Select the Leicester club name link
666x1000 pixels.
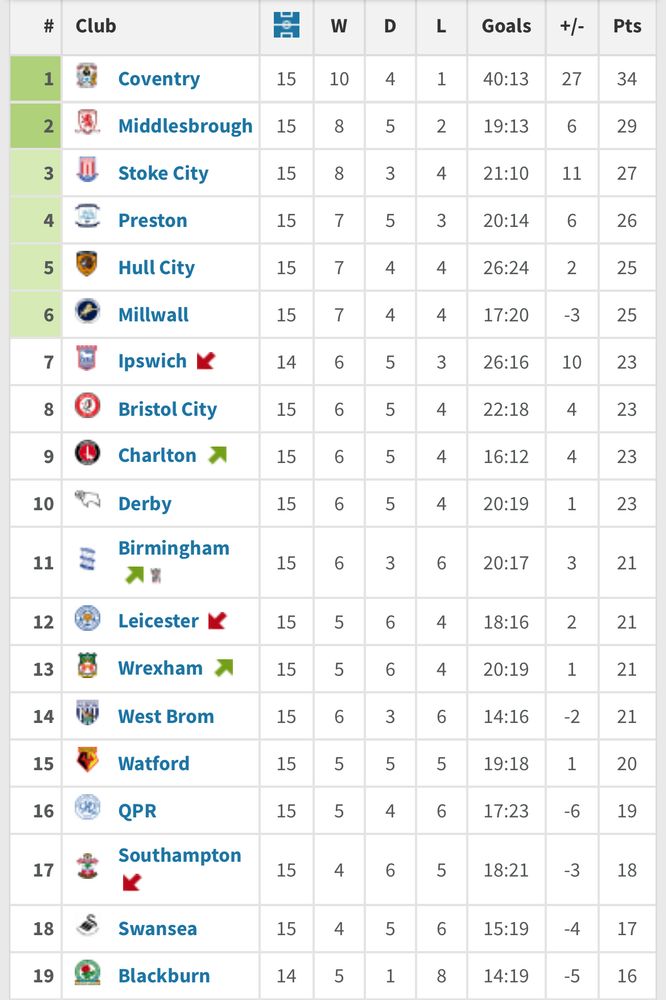click(x=158, y=621)
